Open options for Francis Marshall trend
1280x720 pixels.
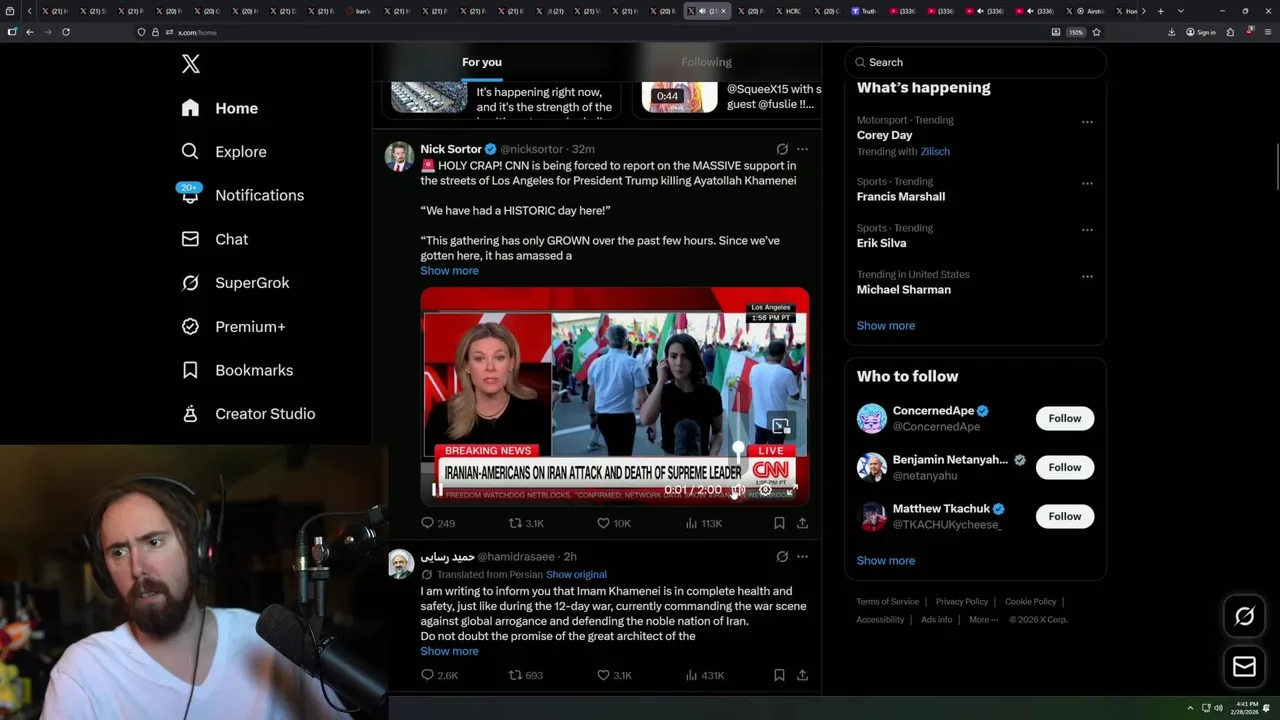pyautogui.click(x=1087, y=184)
